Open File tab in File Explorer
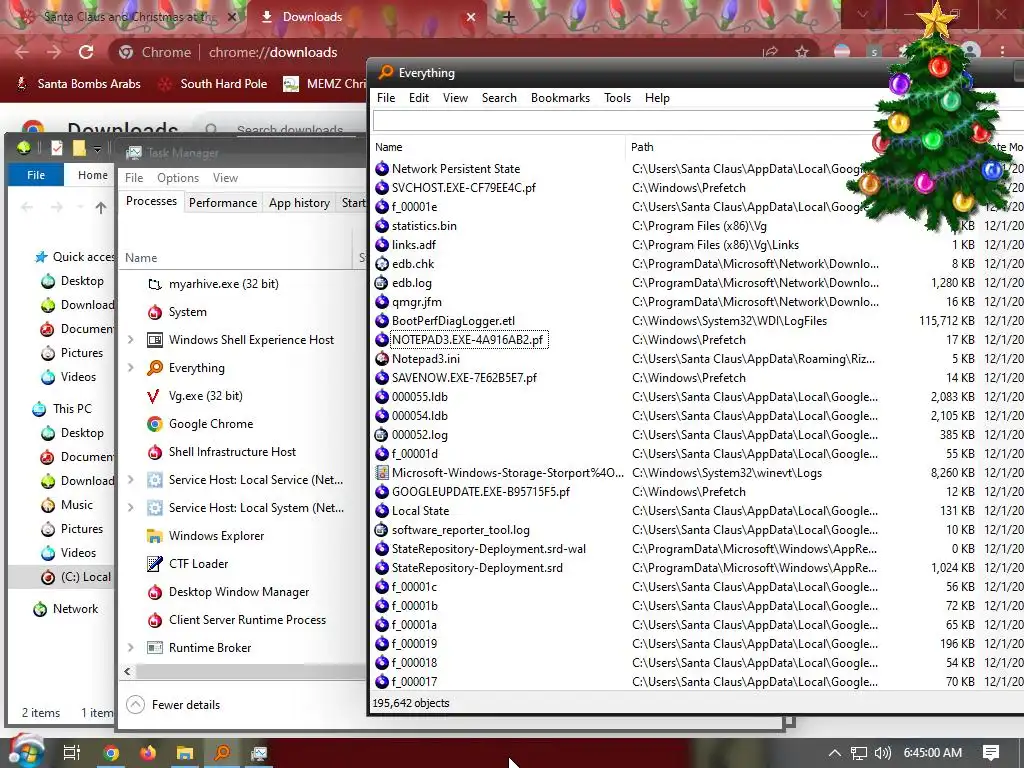This screenshot has height=768, width=1024. pos(36,175)
